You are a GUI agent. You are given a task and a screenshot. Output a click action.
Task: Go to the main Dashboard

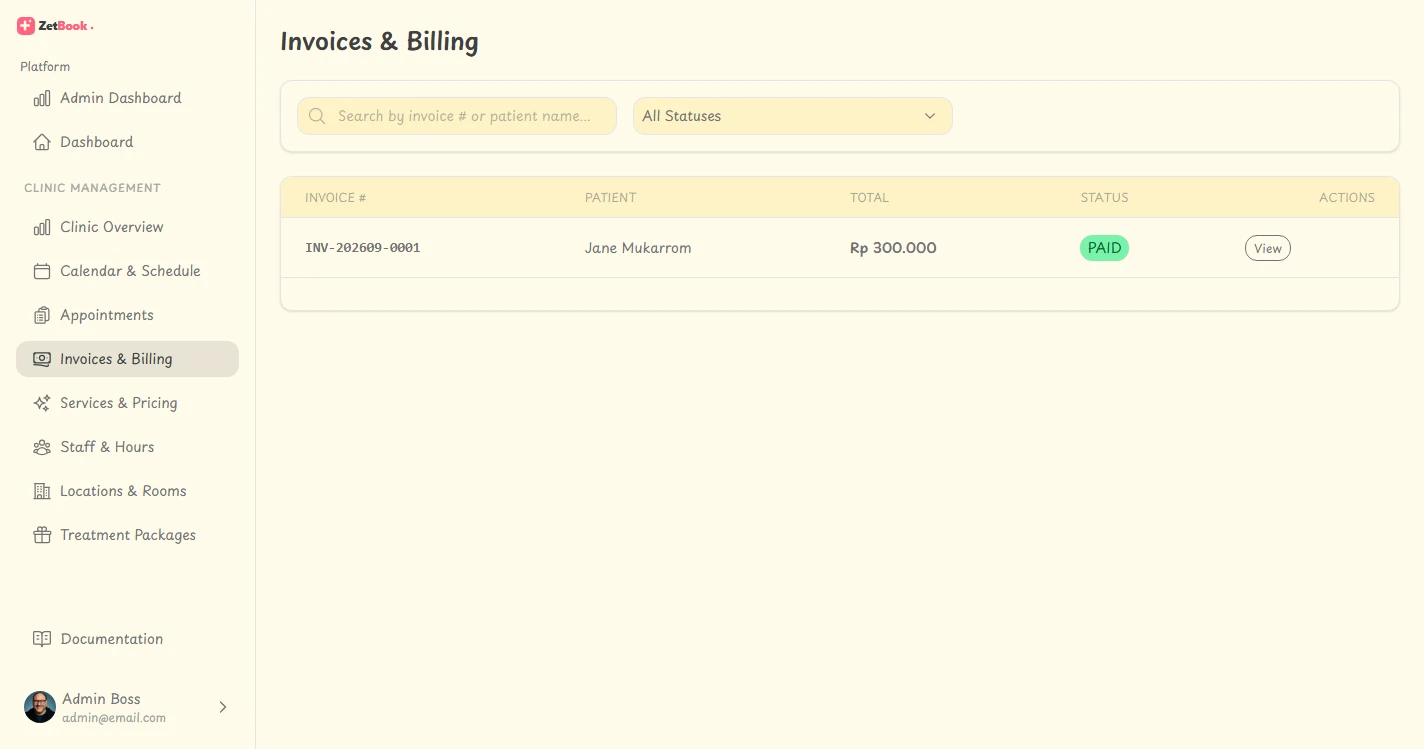tap(127, 142)
